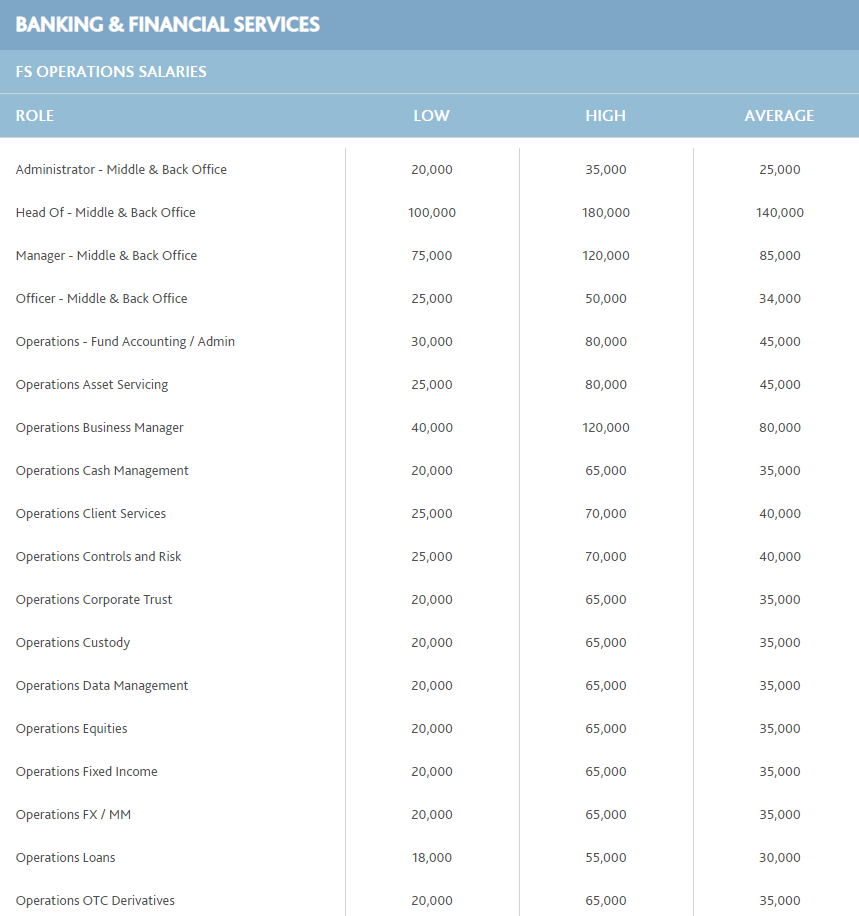Click the 'FS OPERATIONS SALARIES' subheading

(111, 71)
